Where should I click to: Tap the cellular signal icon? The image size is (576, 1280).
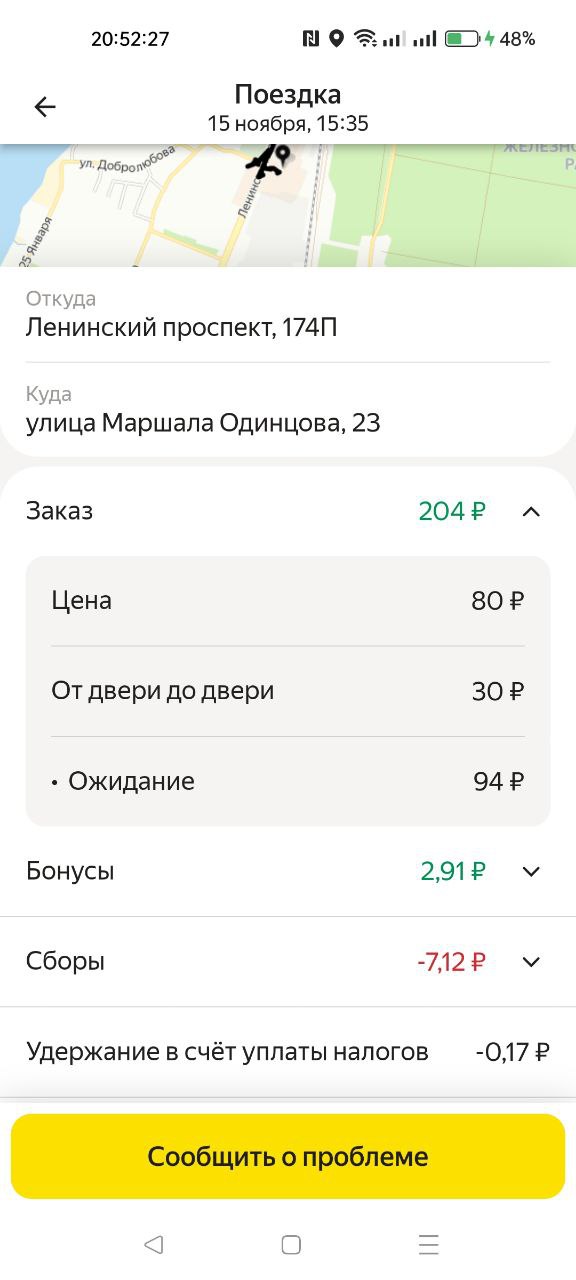[x=395, y=38]
